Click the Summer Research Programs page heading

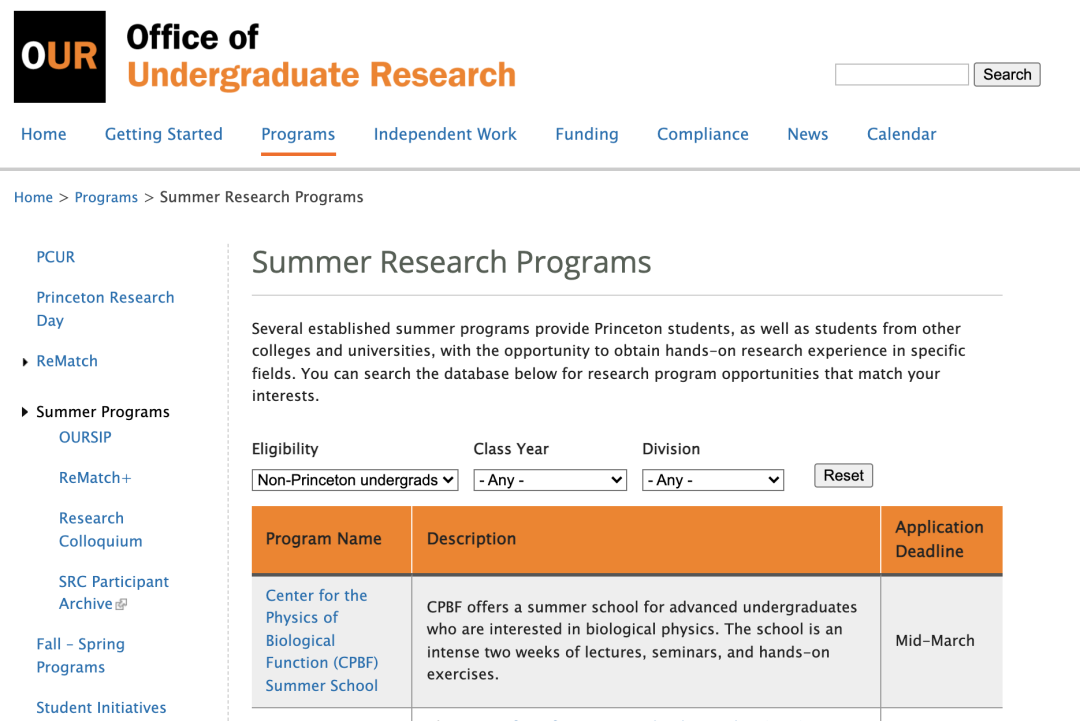tap(451, 262)
